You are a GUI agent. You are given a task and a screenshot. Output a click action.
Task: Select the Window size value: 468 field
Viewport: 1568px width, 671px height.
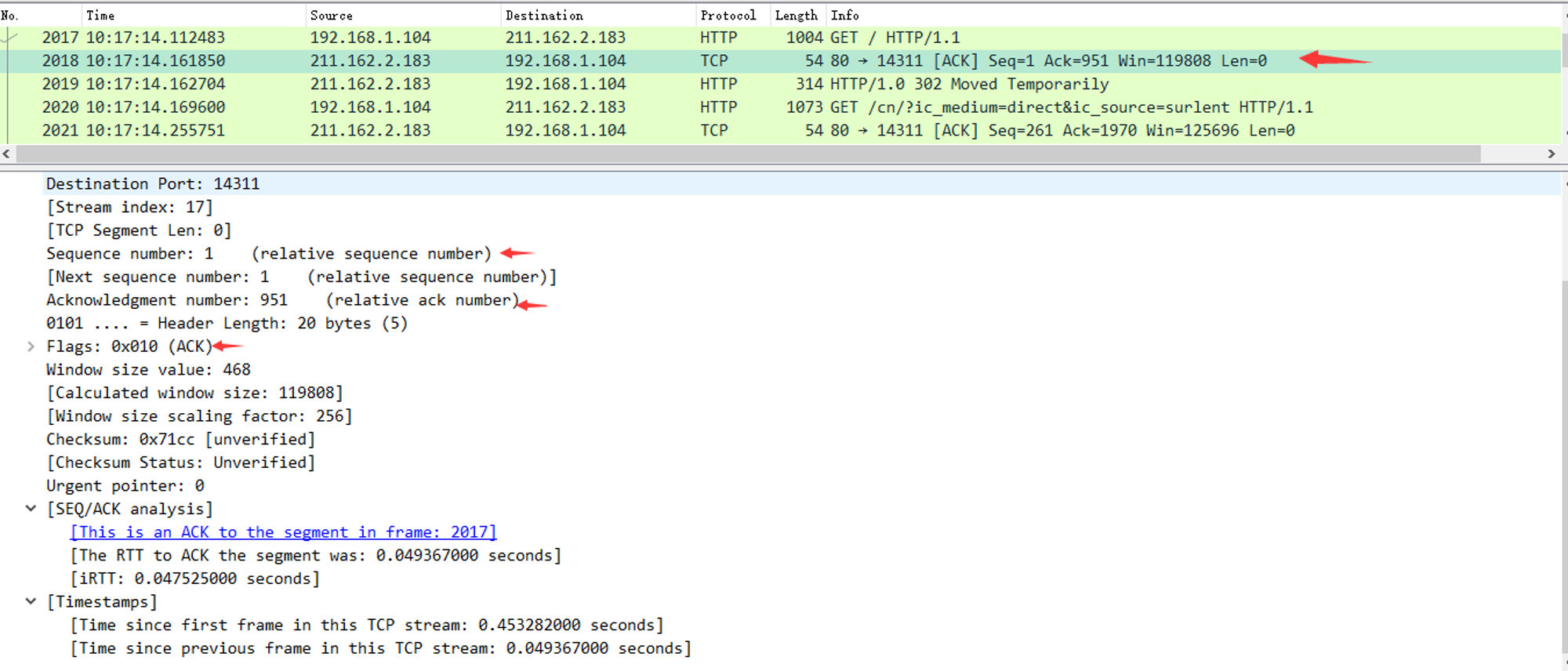[x=148, y=370]
